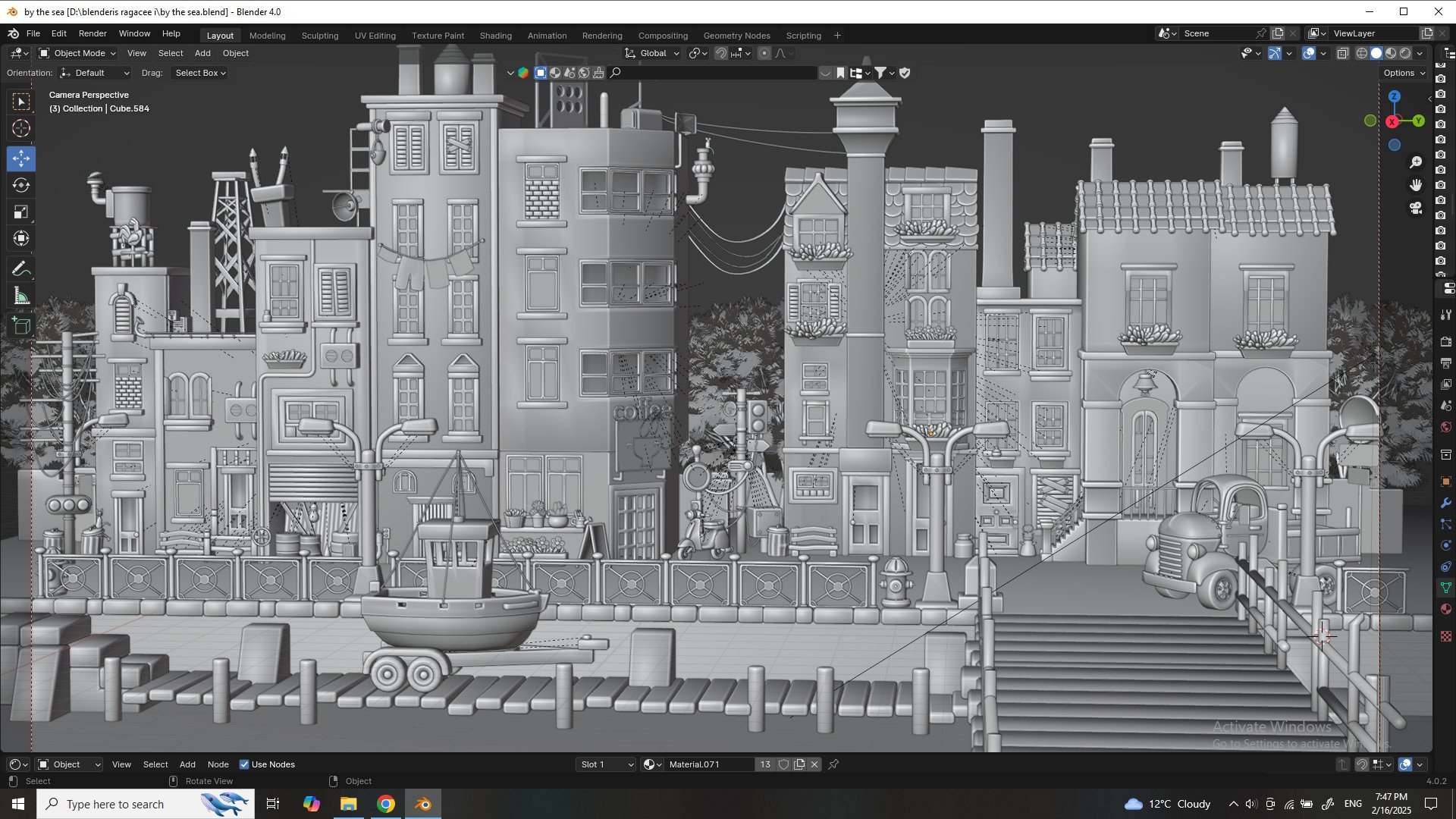Image resolution: width=1456 pixels, height=819 pixels.
Task: Open the Orientation Default dropdown
Action: (x=95, y=73)
